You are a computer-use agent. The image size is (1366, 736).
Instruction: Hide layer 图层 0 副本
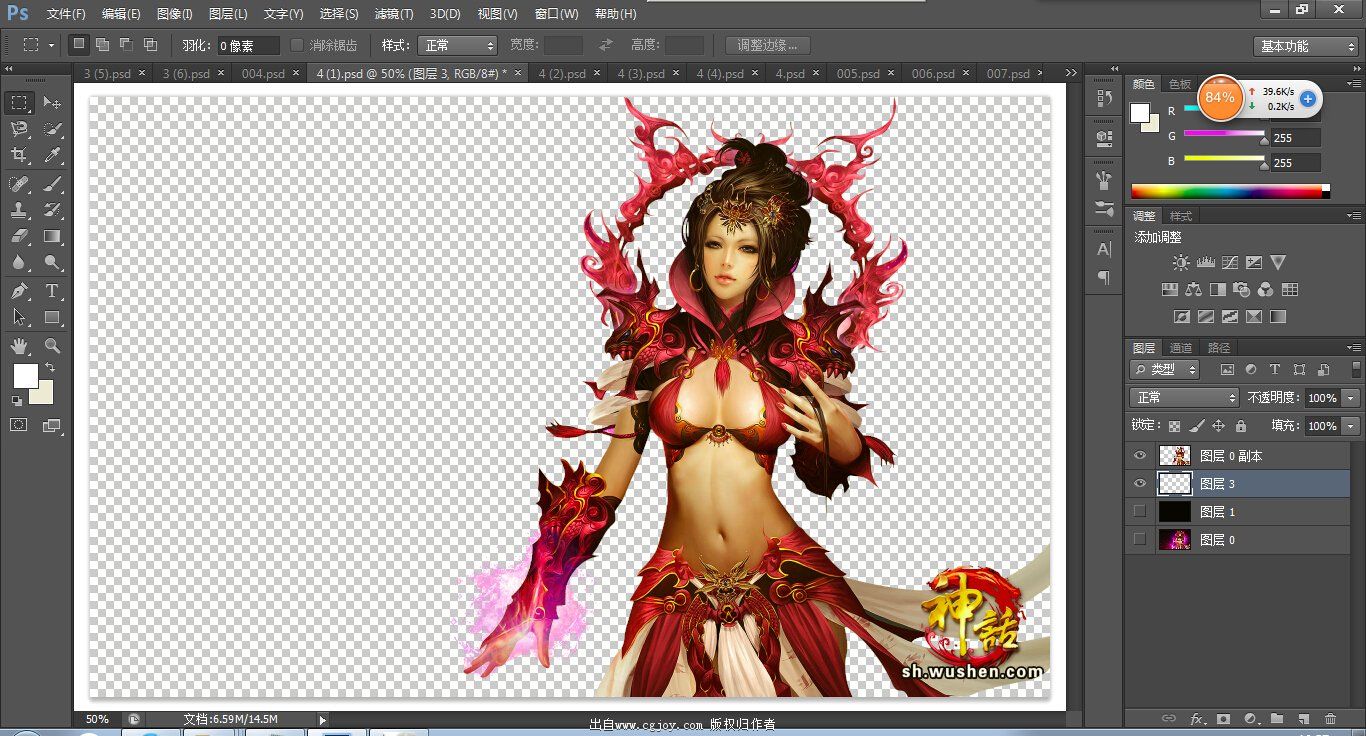pyautogui.click(x=1139, y=456)
